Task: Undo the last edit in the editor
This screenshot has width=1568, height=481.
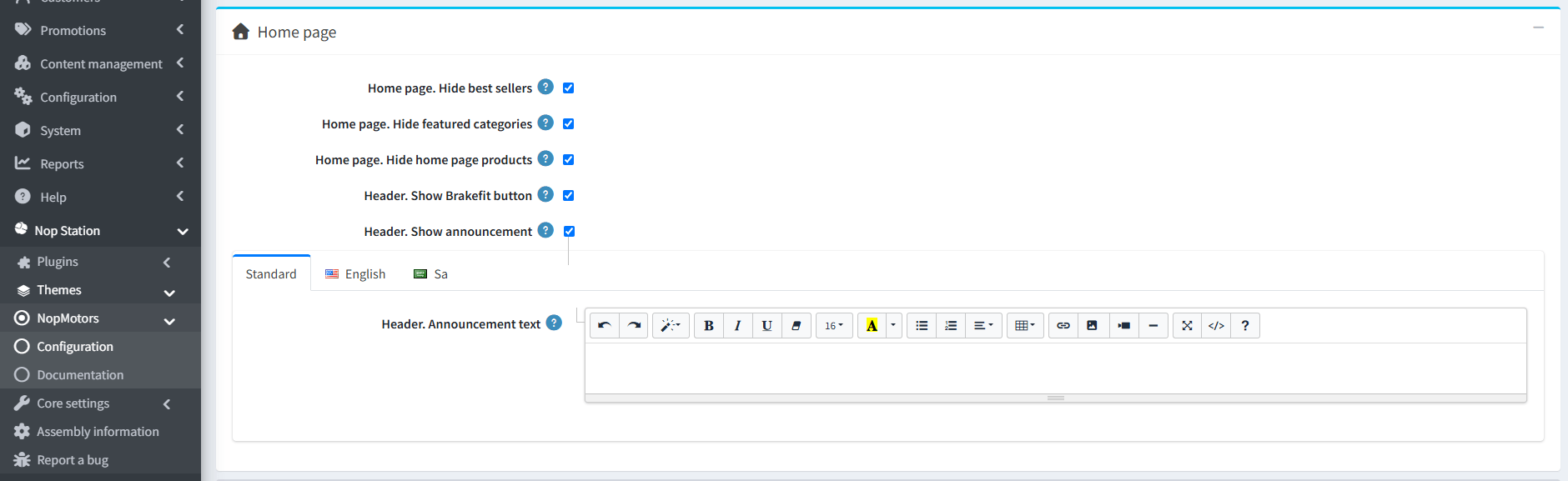Action: 605,326
